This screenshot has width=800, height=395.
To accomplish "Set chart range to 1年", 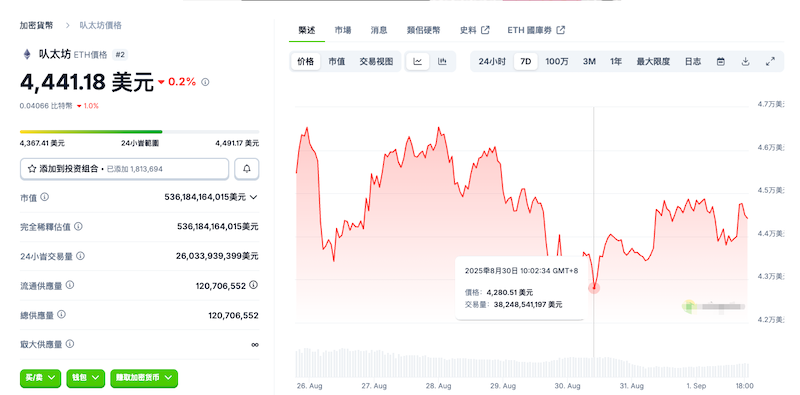I will 616,62.
